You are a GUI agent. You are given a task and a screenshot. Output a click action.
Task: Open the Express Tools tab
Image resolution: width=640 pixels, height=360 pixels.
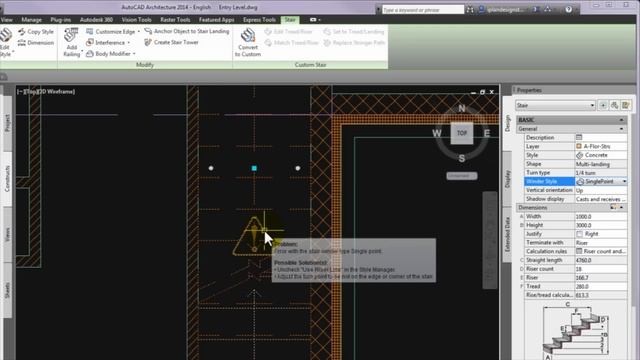pyautogui.click(x=259, y=20)
